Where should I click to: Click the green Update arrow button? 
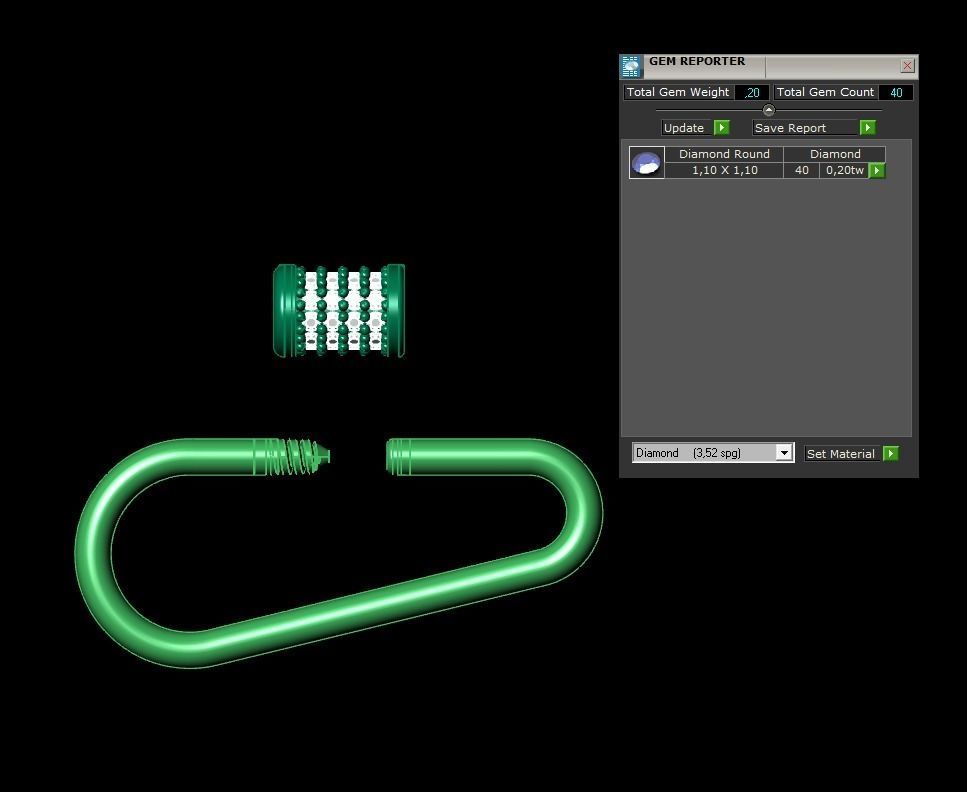click(722, 128)
